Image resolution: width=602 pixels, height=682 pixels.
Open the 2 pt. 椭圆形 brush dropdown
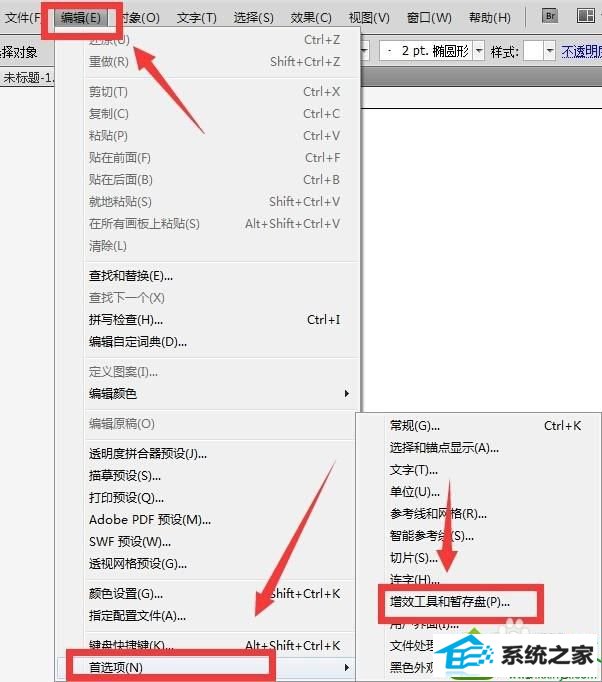[x=479, y=50]
